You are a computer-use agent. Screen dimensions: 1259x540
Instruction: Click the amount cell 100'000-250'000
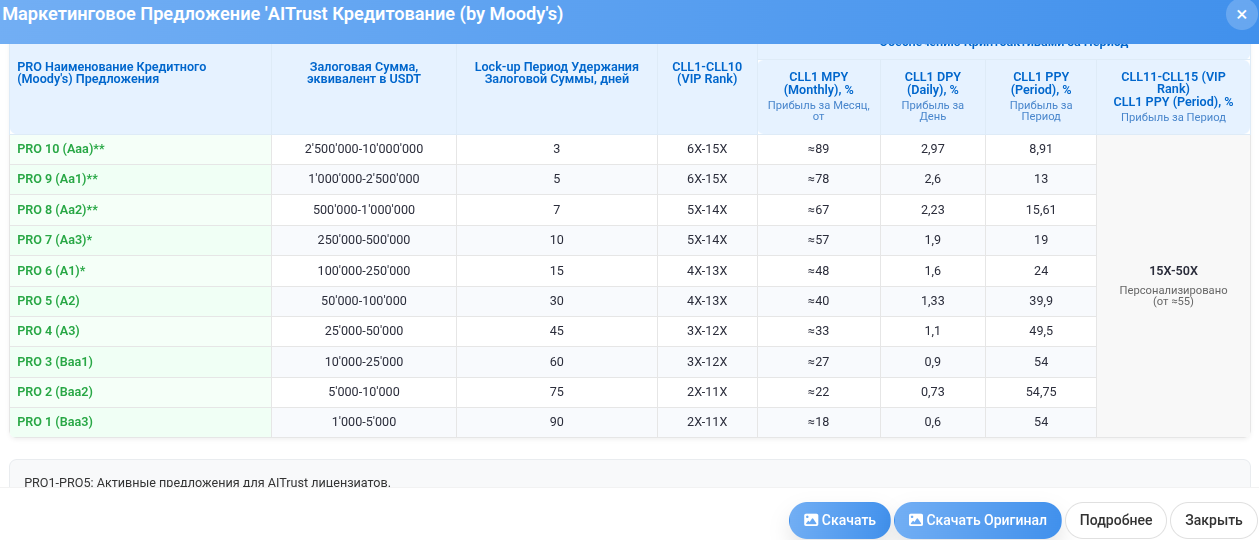coord(364,271)
